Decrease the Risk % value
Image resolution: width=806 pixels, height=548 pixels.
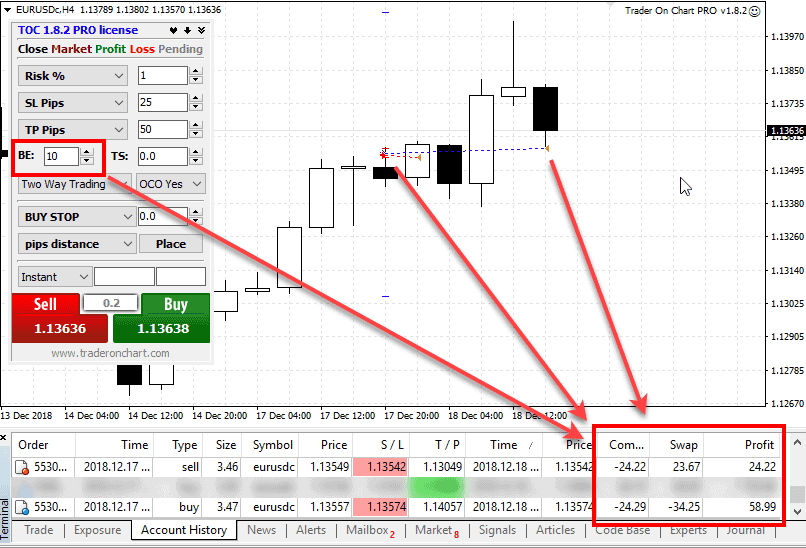click(195, 80)
